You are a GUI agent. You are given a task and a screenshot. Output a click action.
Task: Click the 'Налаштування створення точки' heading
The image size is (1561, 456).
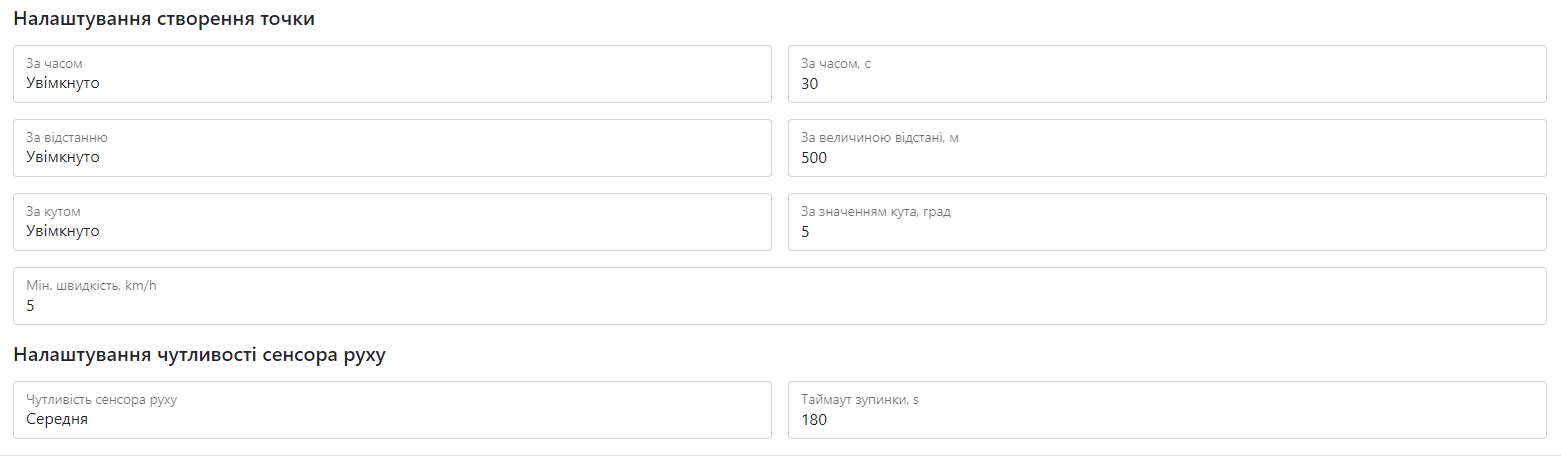164,19
